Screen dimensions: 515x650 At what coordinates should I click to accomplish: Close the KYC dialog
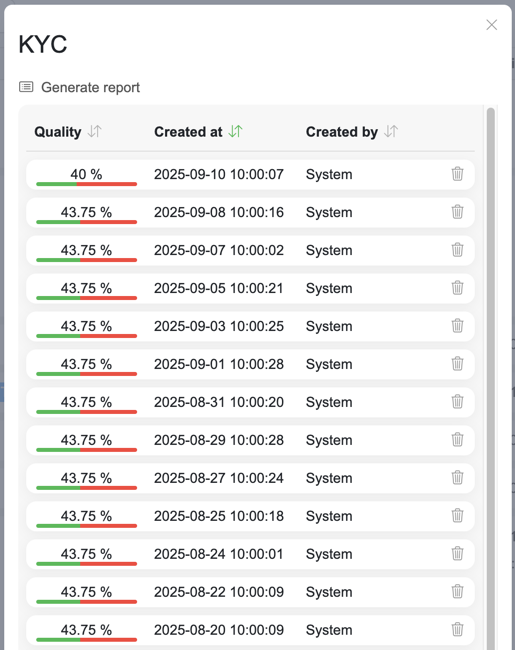(x=491, y=25)
